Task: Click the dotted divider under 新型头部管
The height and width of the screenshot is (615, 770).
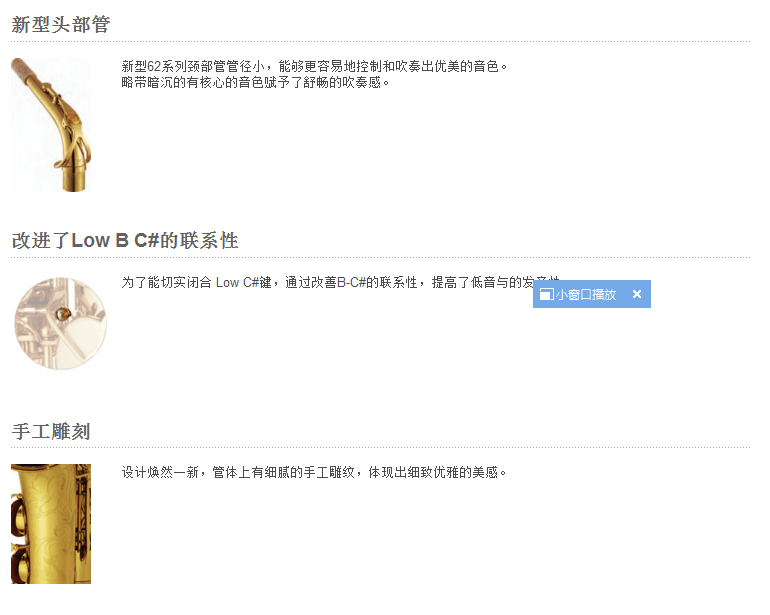Action: (381, 42)
